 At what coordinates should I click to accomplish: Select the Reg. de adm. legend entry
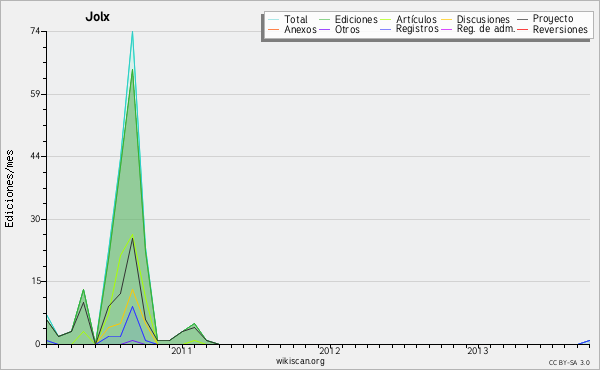[x=486, y=29]
